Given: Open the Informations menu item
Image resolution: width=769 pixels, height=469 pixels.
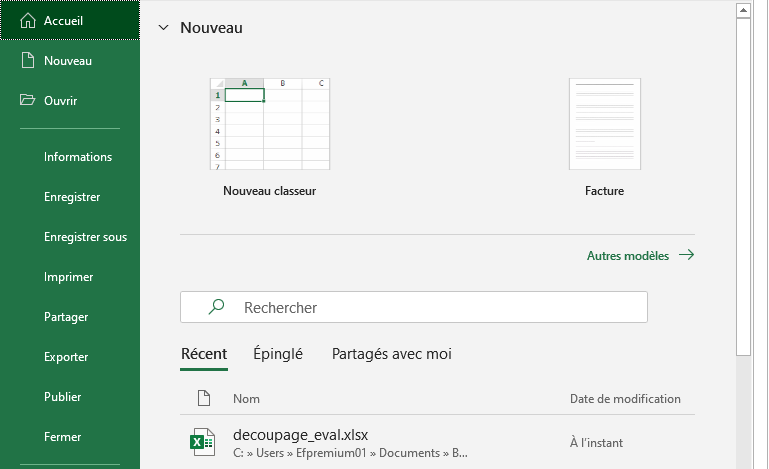Looking at the screenshot, I should click(x=78, y=157).
